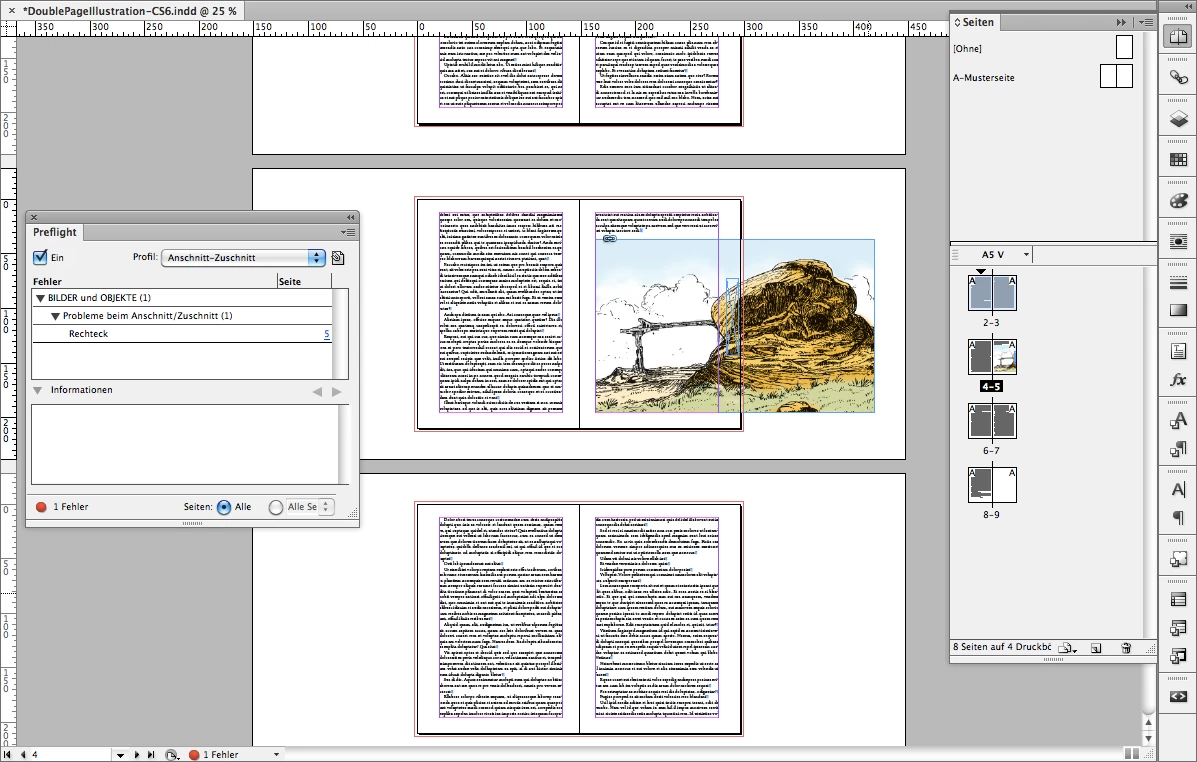The image size is (1197, 762).
Task: Click the previous page arrow in status bar
Action: pos(22,754)
